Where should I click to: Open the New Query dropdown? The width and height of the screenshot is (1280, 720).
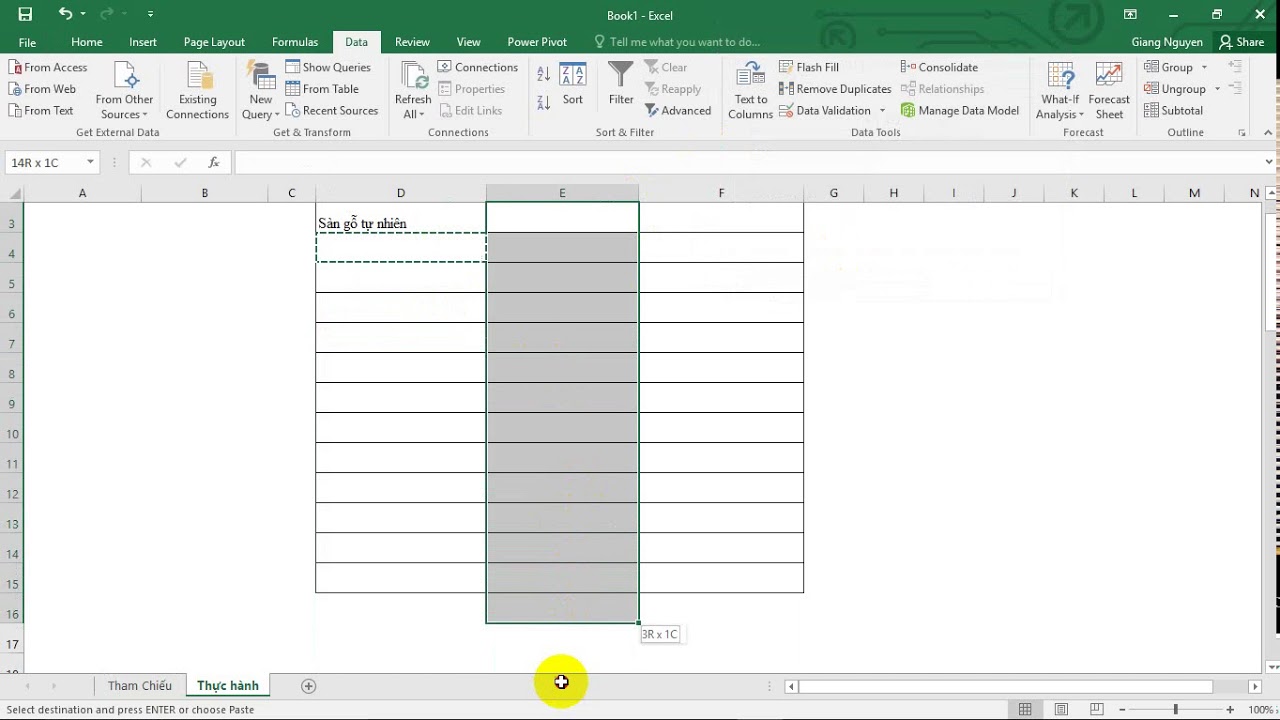[x=261, y=91]
